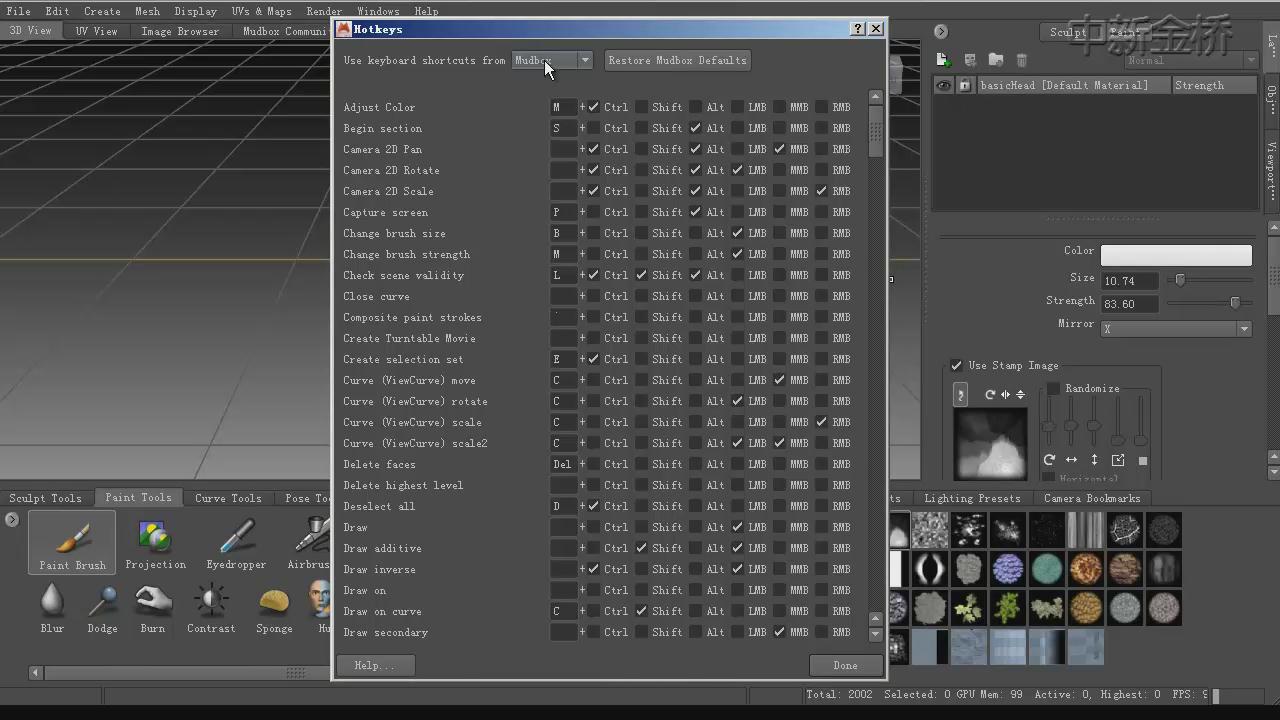
Task: Toggle Shift checkbox for Draw additive
Action: click(642, 548)
